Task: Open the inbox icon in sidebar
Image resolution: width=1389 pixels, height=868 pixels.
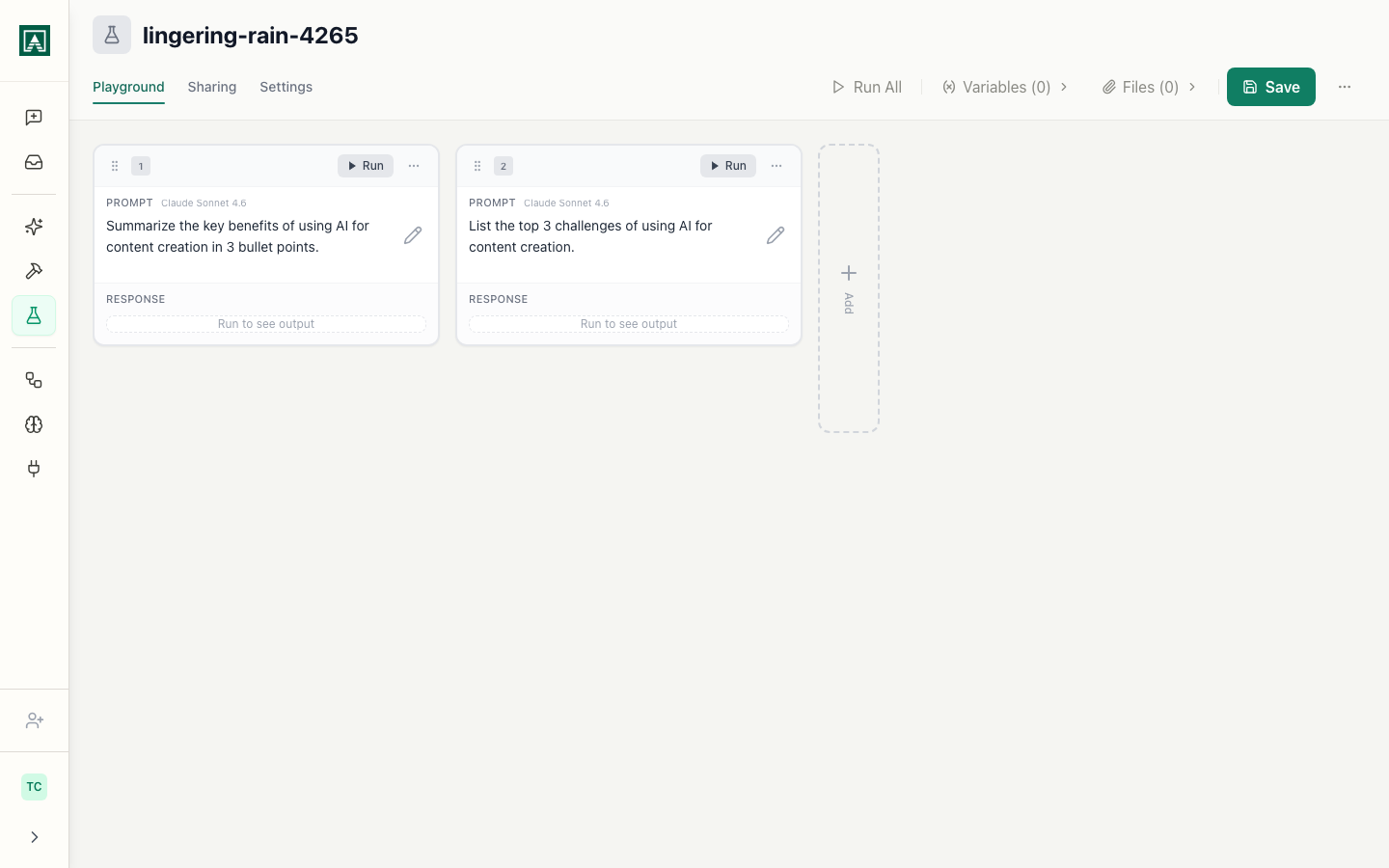Action: click(x=34, y=162)
